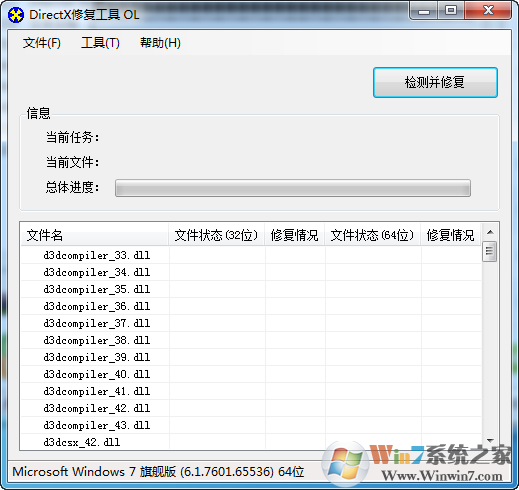519x490 pixels.
Task: Maximize the DirectX repair window
Action: pyautogui.click(x=451, y=11)
